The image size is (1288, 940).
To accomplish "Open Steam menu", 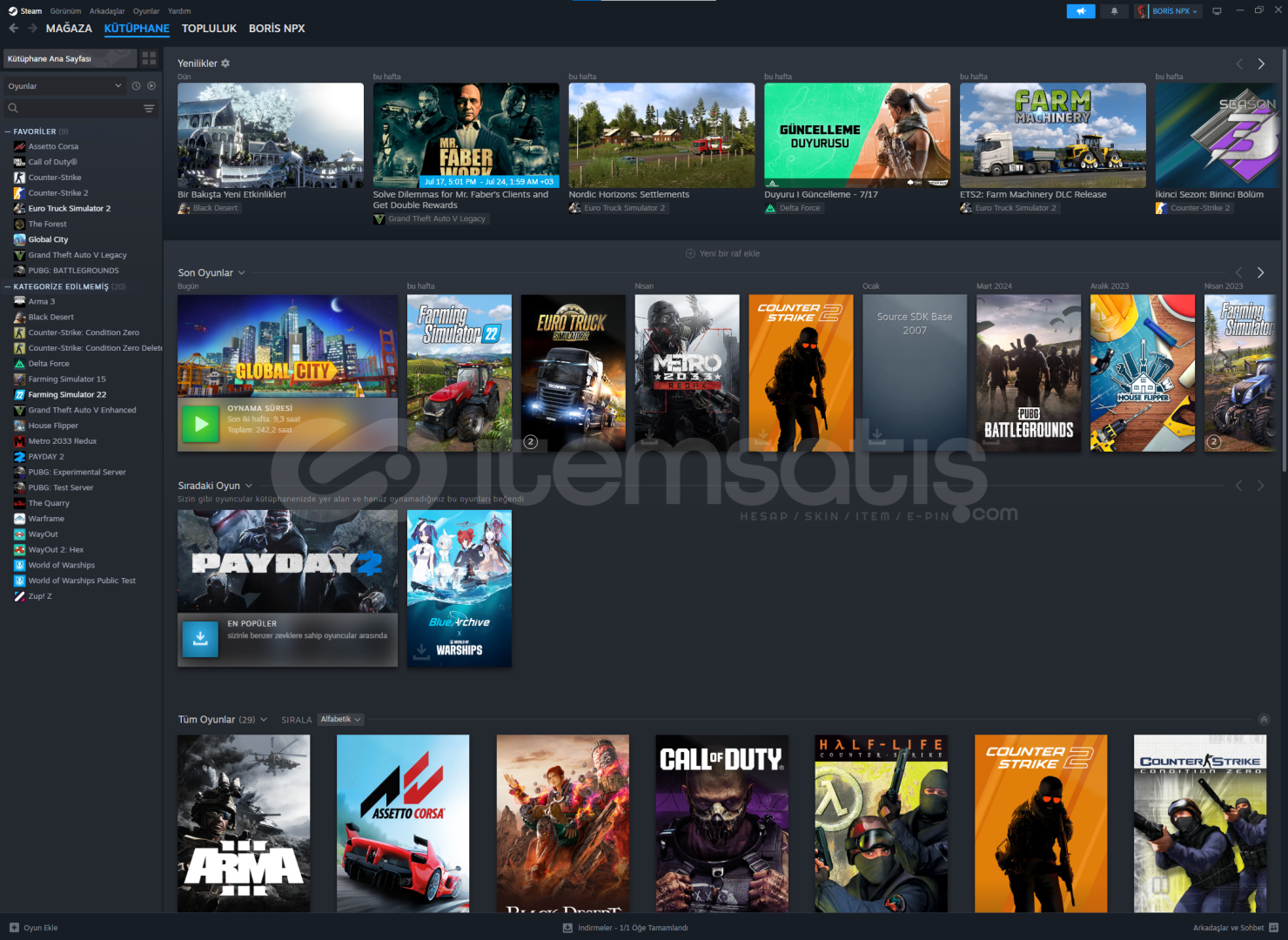I will click(x=25, y=11).
